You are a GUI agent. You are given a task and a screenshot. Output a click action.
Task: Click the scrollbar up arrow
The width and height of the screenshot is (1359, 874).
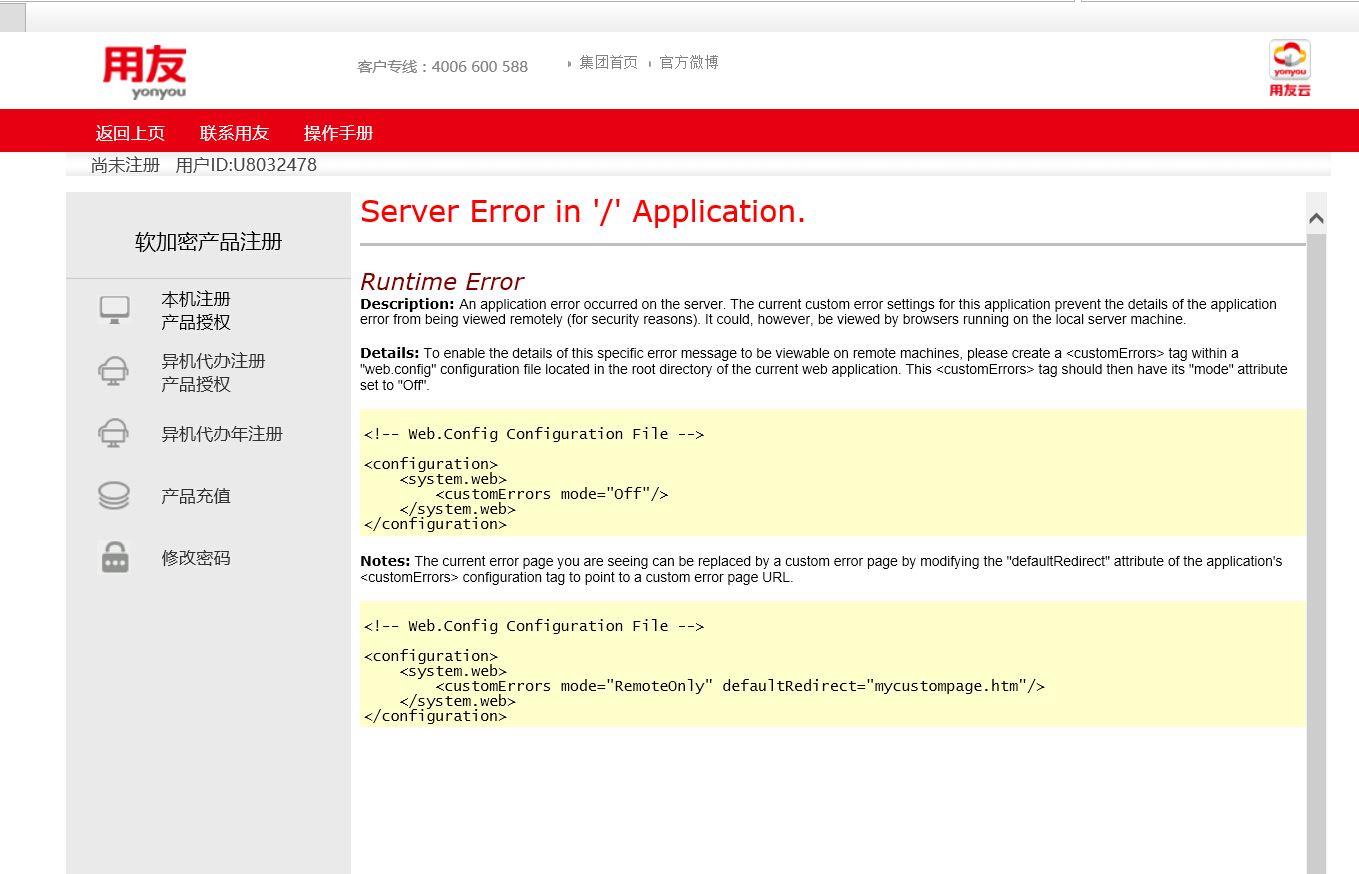click(x=1316, y=218)
